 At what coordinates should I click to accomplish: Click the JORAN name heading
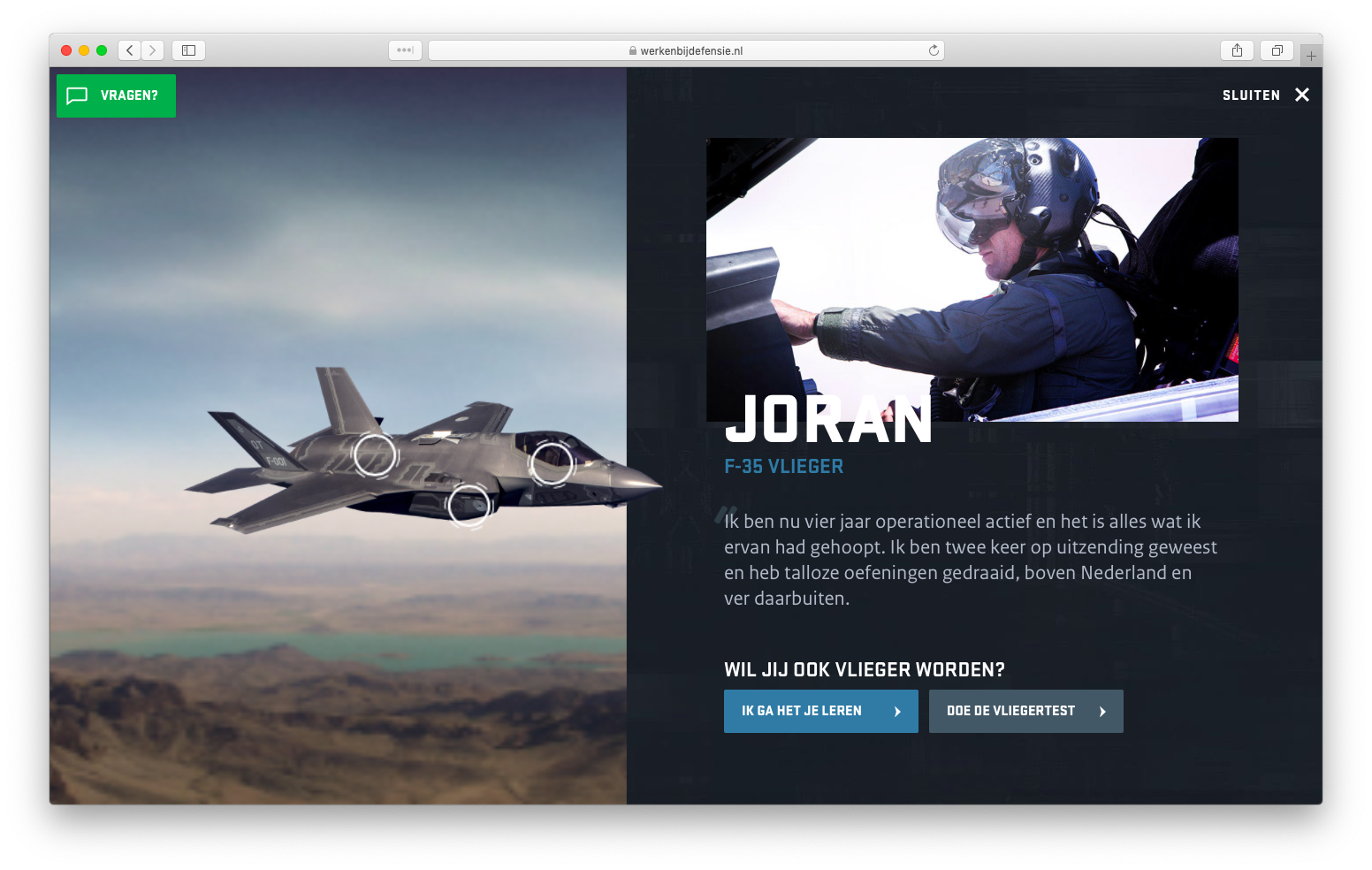click(828, 420)
